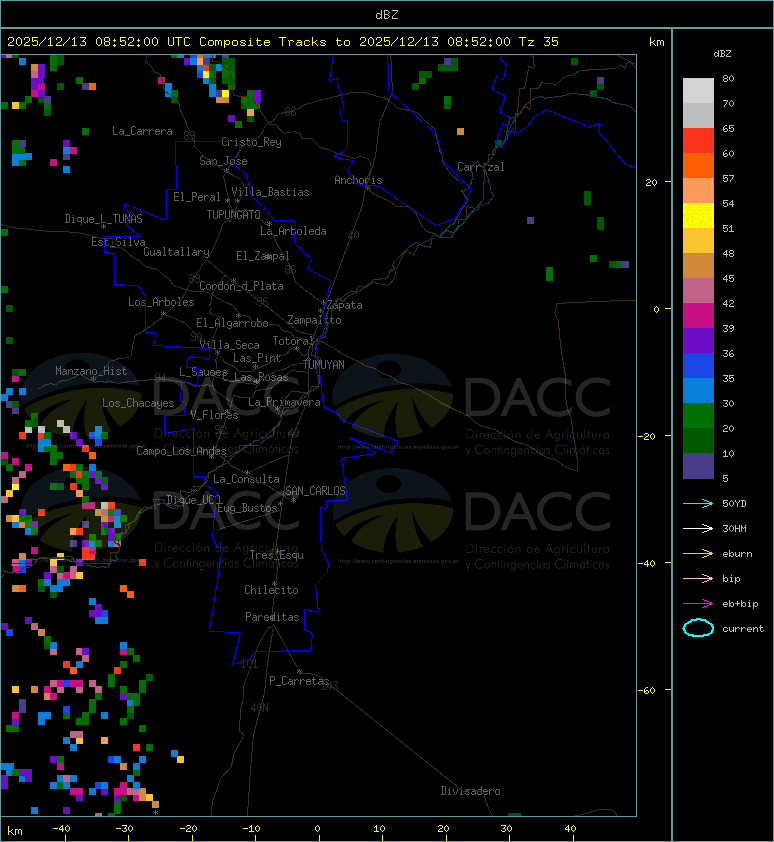Click the Eug_Bustos label
The height and width of the screenshot is (842, 774).
point(247,508)
